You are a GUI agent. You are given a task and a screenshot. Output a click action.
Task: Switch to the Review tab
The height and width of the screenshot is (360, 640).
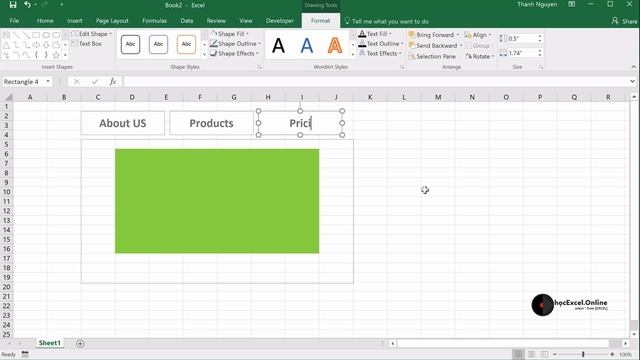pos(216,21)
